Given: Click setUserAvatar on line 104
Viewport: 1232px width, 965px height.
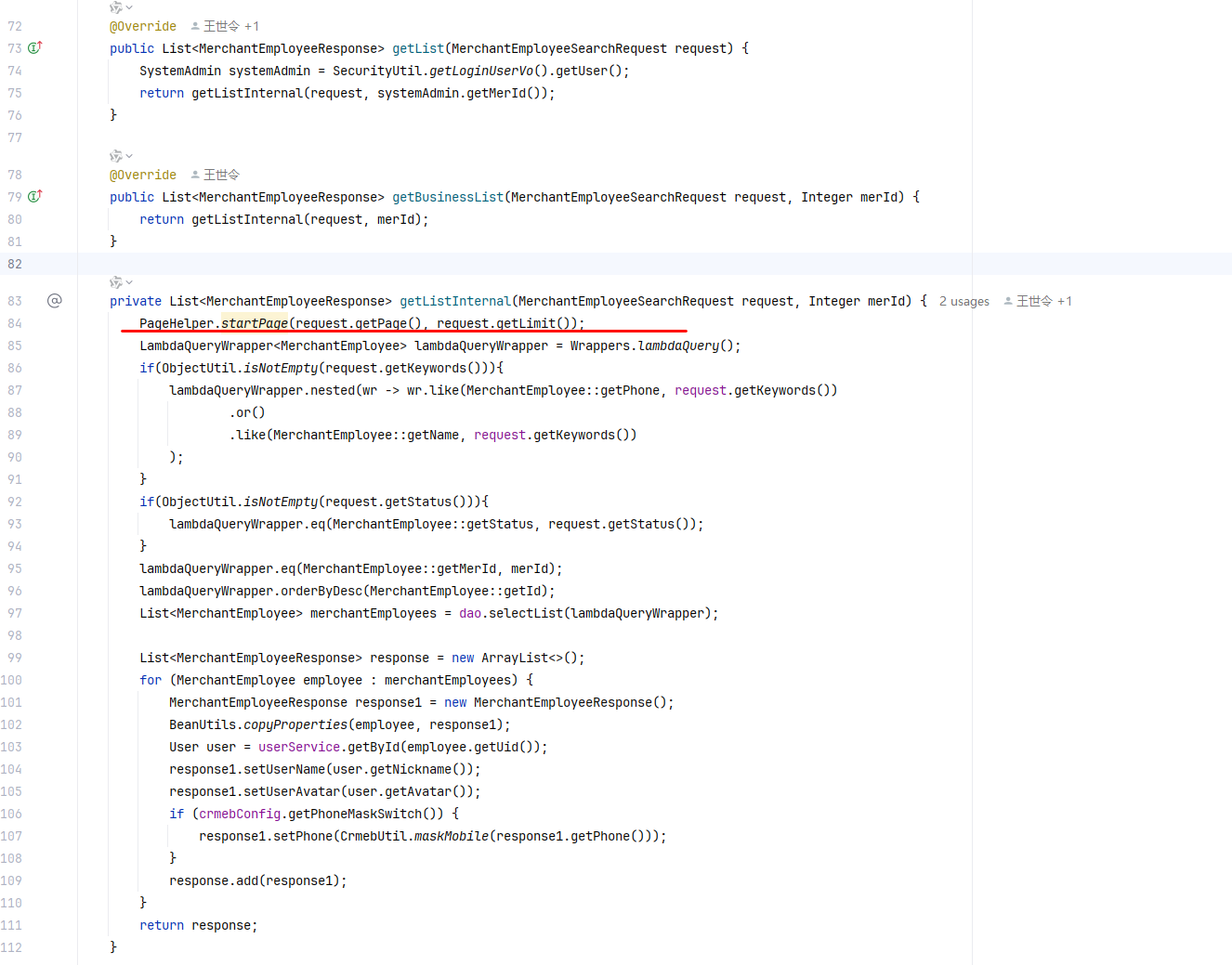Looking at the screenshot, I should [292, 791].
